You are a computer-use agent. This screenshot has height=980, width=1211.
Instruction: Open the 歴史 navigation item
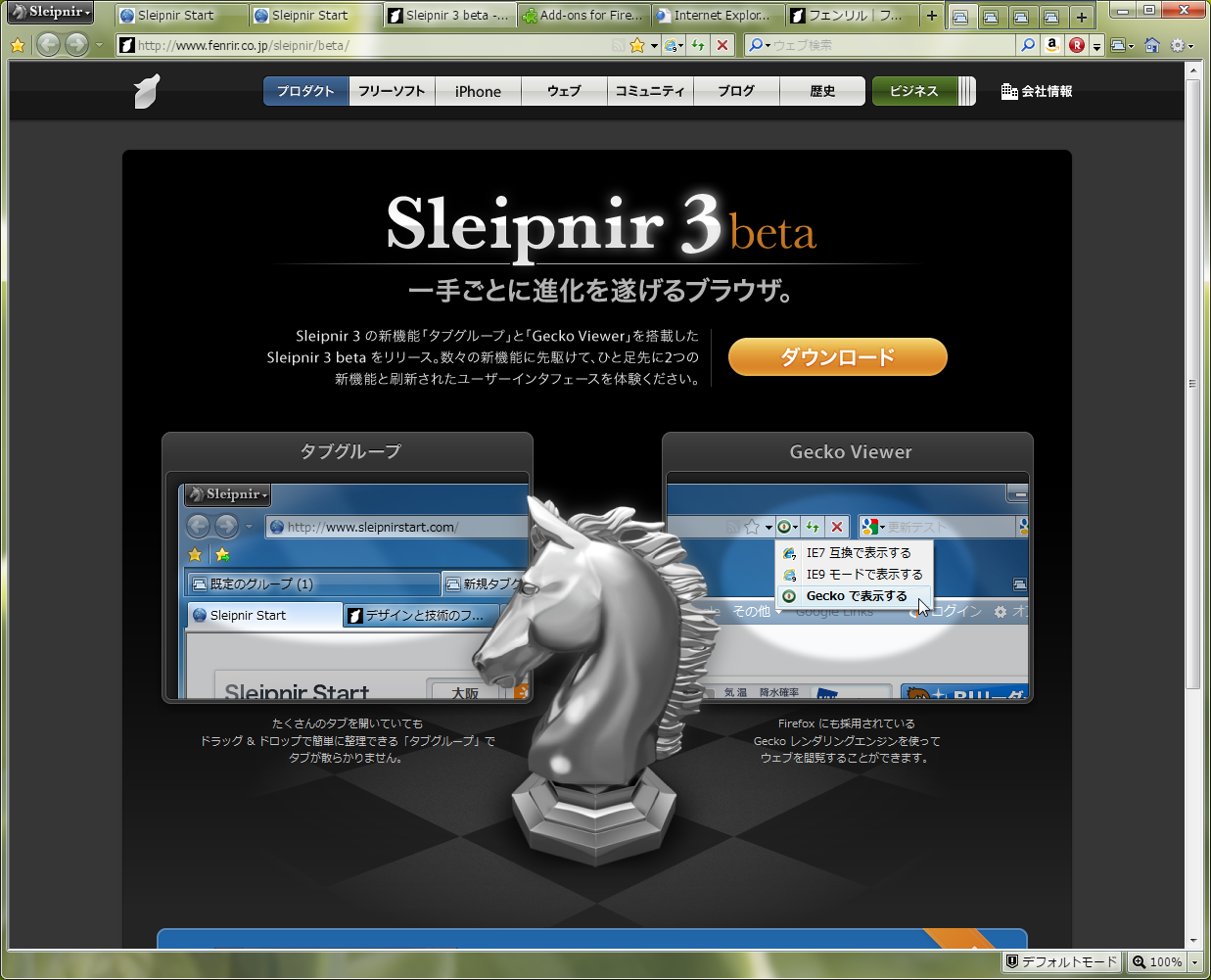tap(822, 91)
